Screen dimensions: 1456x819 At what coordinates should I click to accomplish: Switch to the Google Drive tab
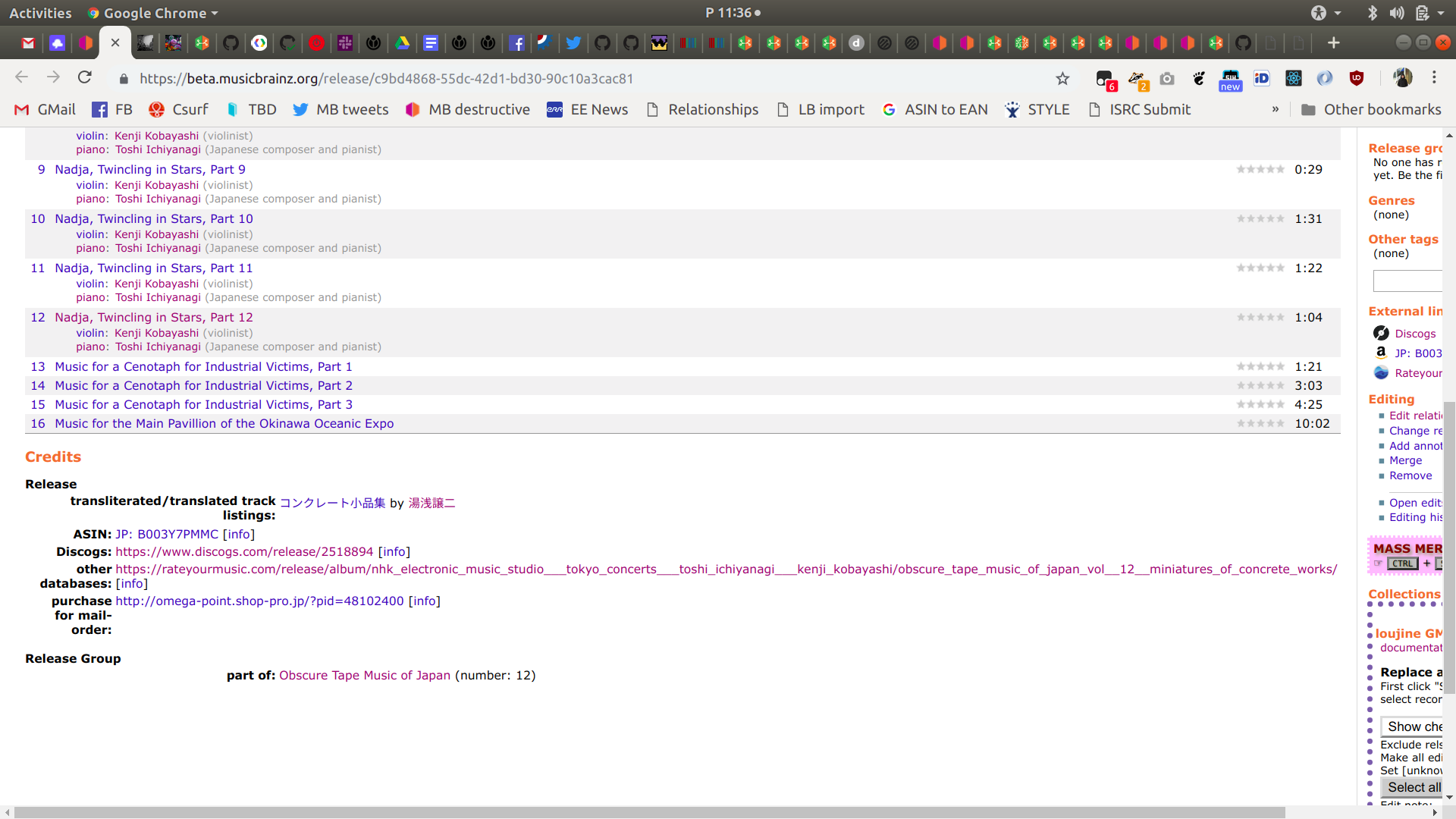(x=403, y=43)
